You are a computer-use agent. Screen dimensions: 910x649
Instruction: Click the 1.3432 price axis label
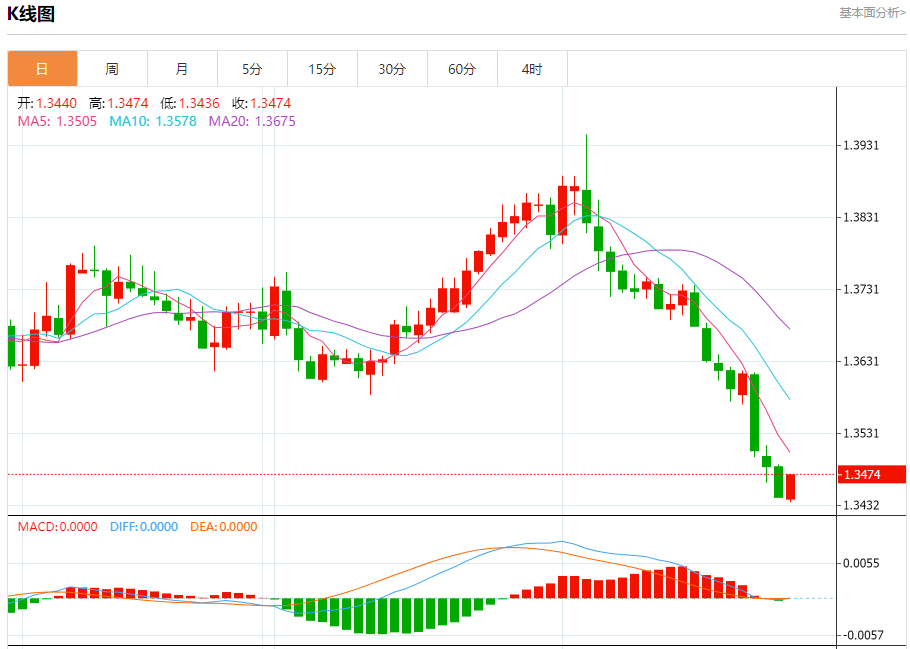[x=861, y=505]
